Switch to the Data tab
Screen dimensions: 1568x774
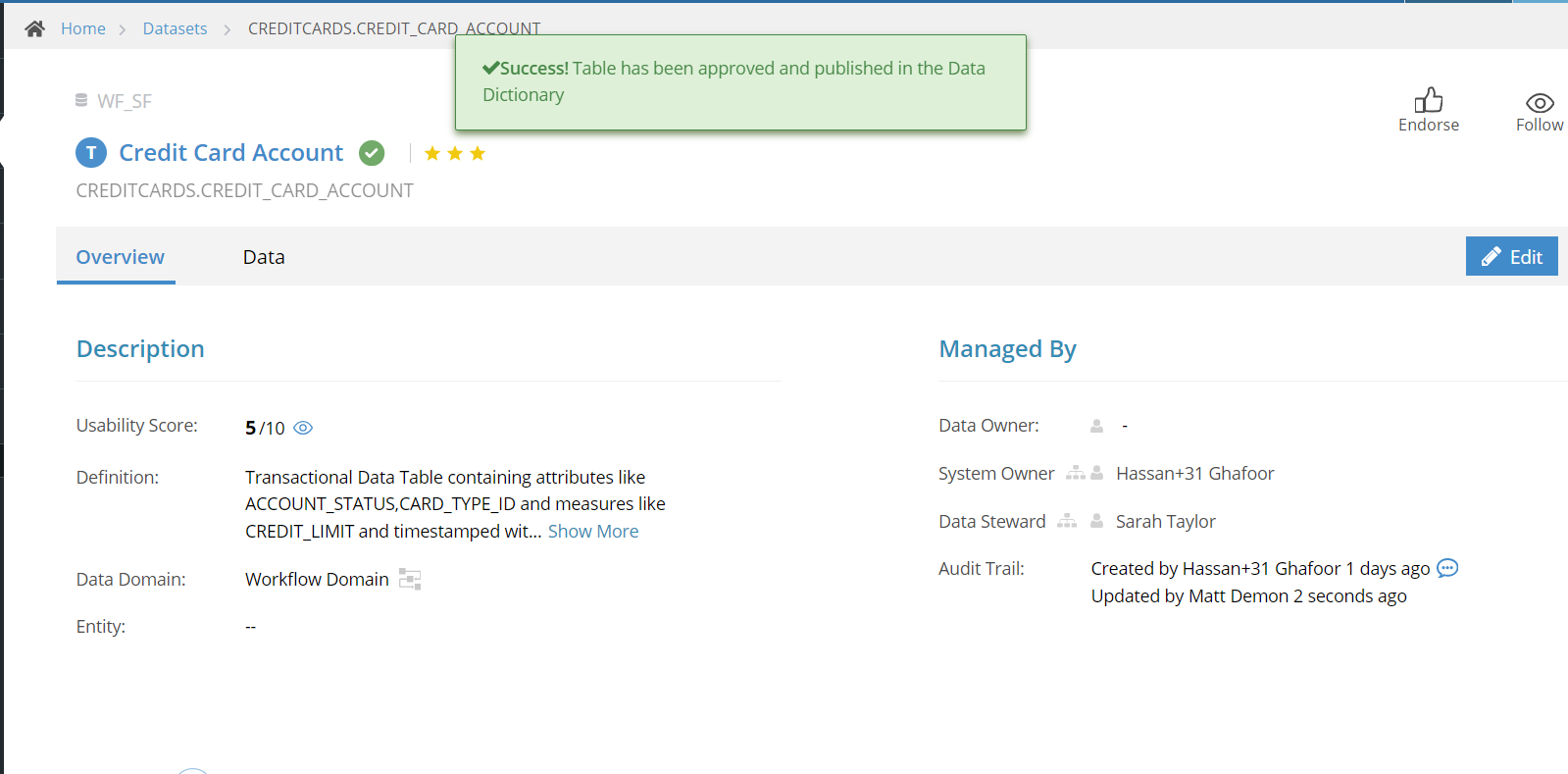264,257
